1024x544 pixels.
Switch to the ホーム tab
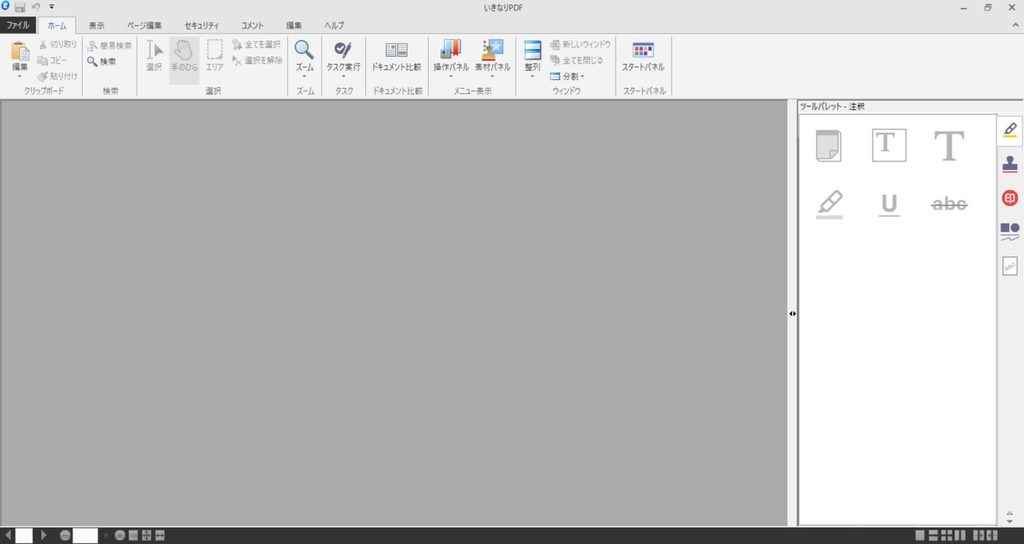57,25
